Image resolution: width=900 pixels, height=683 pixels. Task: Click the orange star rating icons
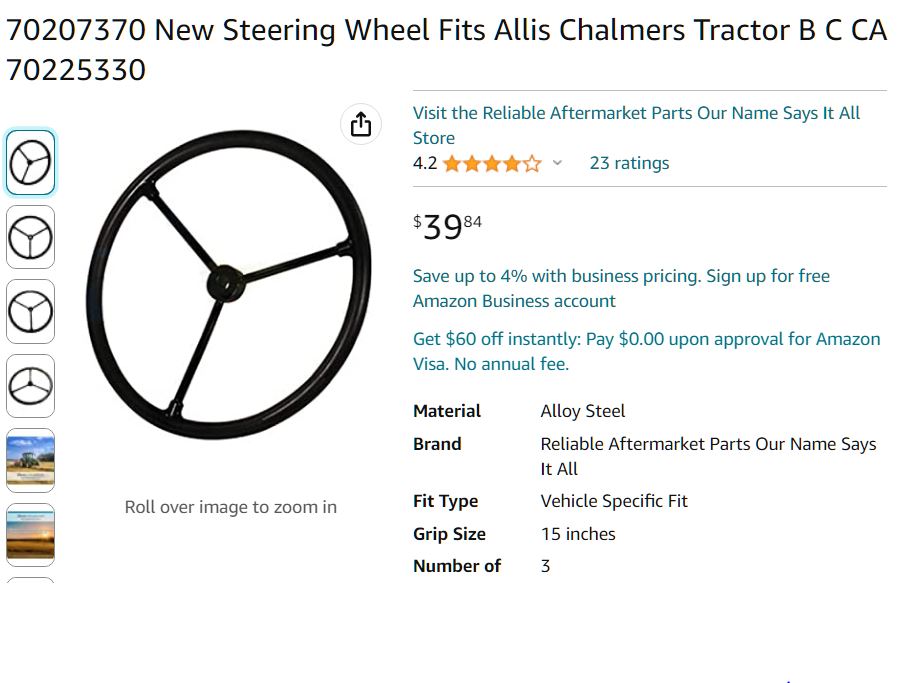pyautogui.click(x=491, y=163)
